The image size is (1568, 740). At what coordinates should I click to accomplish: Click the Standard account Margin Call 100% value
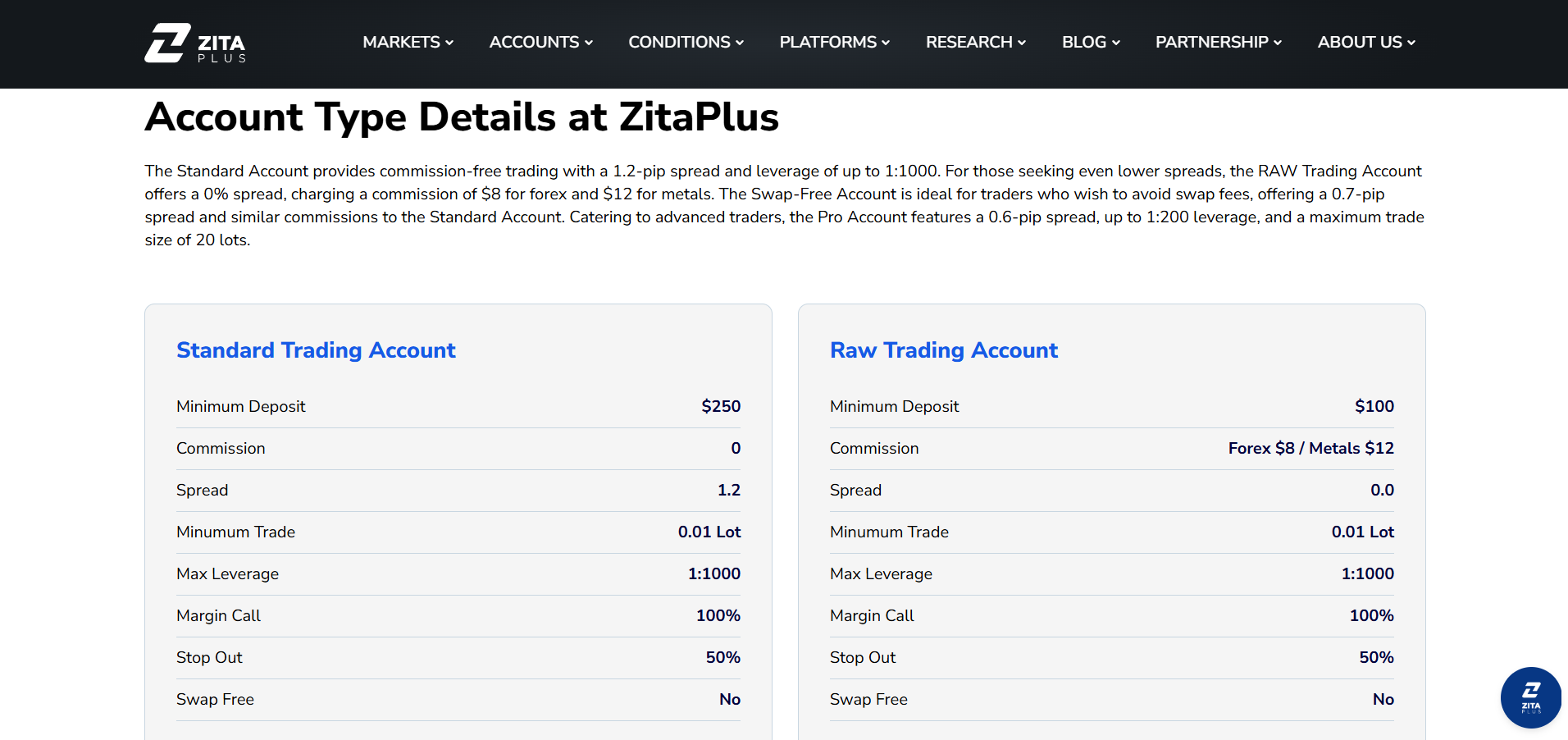coord(718,615)
